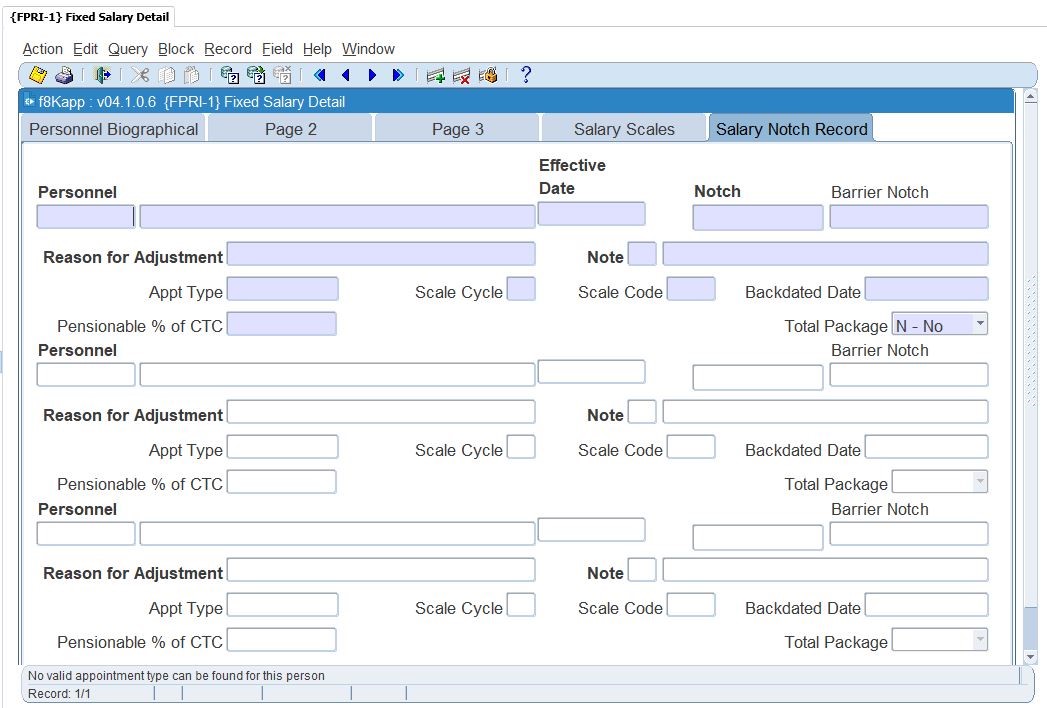Click the Insert Record icon with green plus
Viewport: 1047px width, 708px height.
pyautogui.click(x=435, y=75)
